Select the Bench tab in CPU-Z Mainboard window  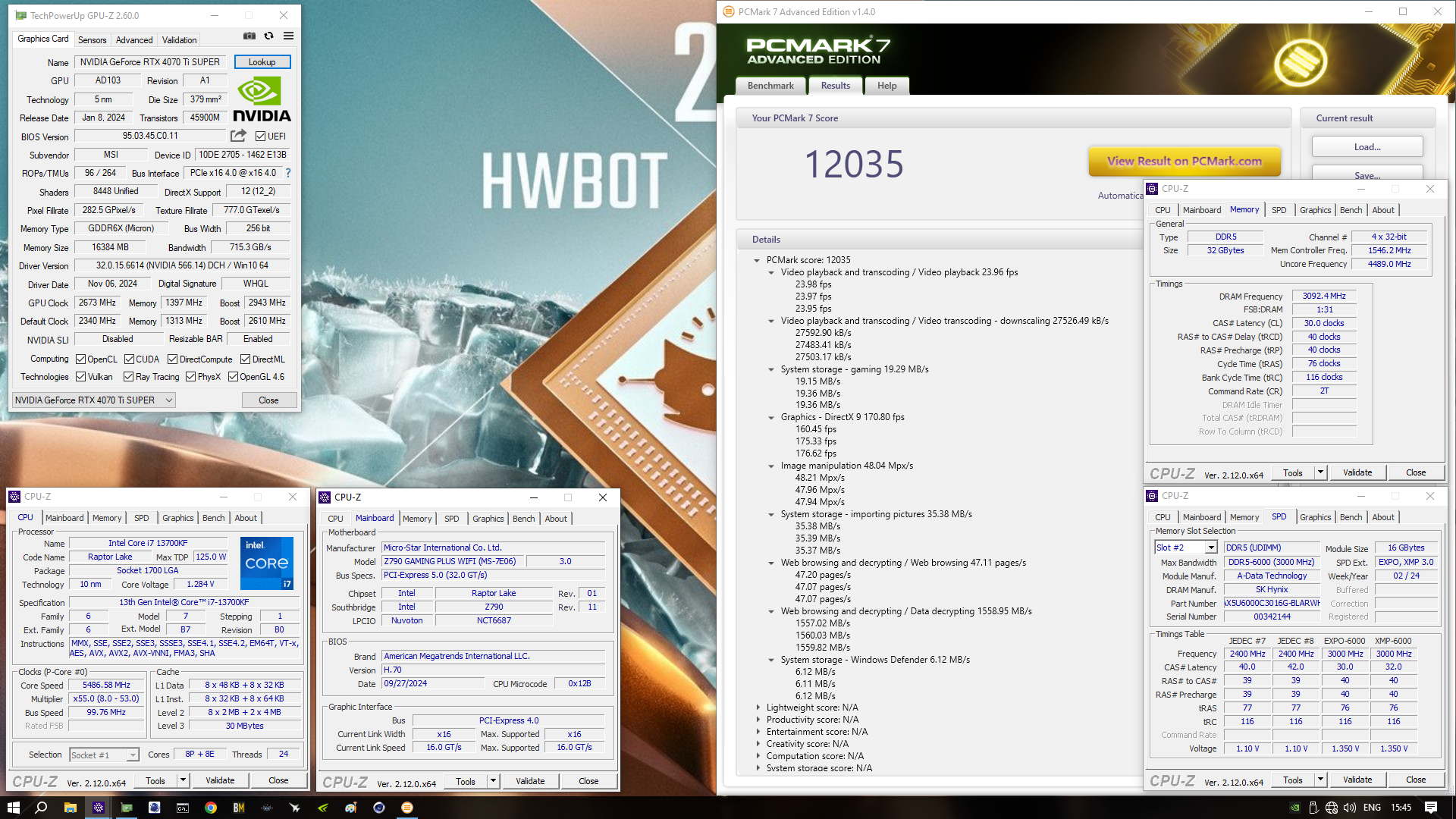click(523, 519)
